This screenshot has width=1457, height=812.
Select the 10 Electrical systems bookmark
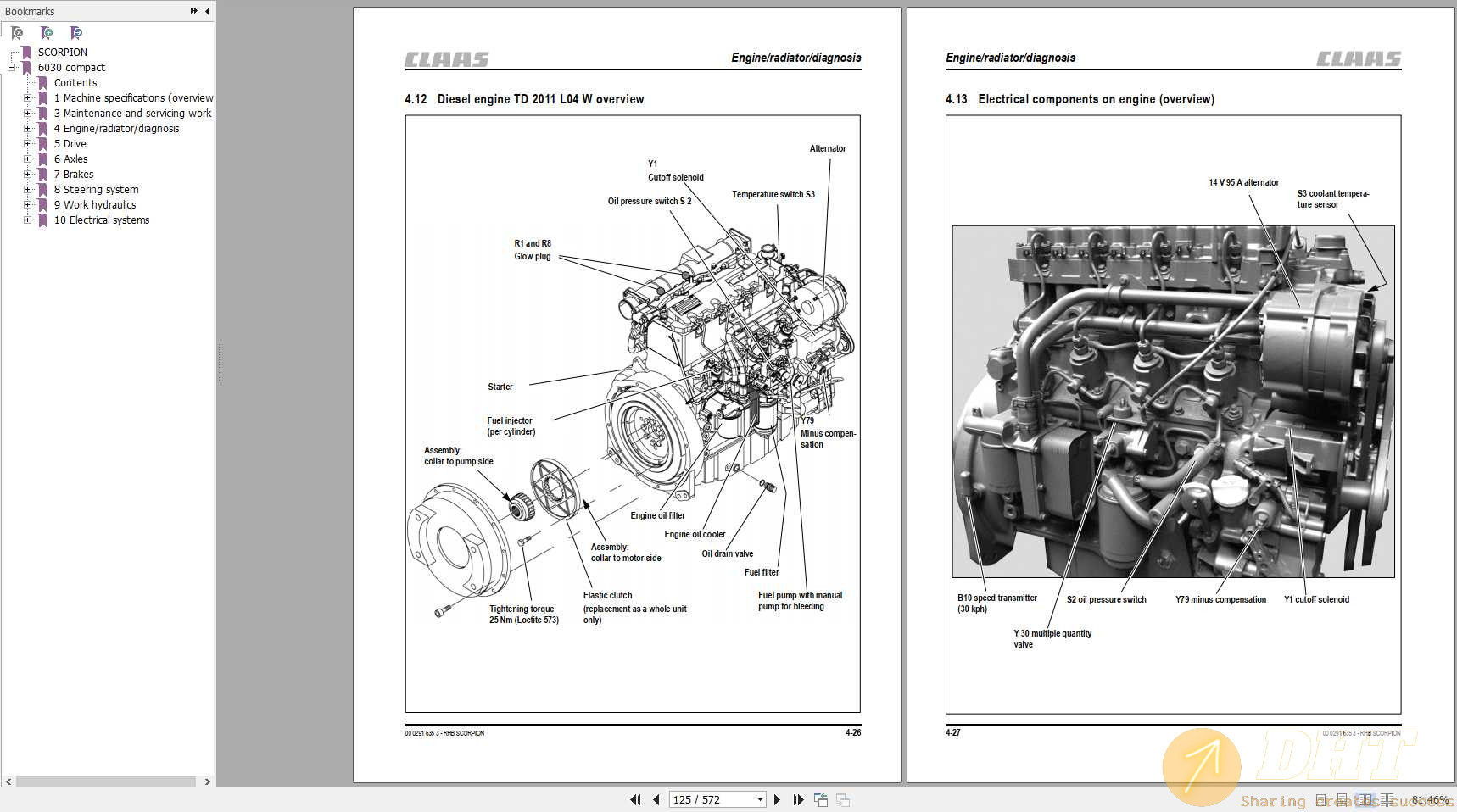[x=102, y=220]
